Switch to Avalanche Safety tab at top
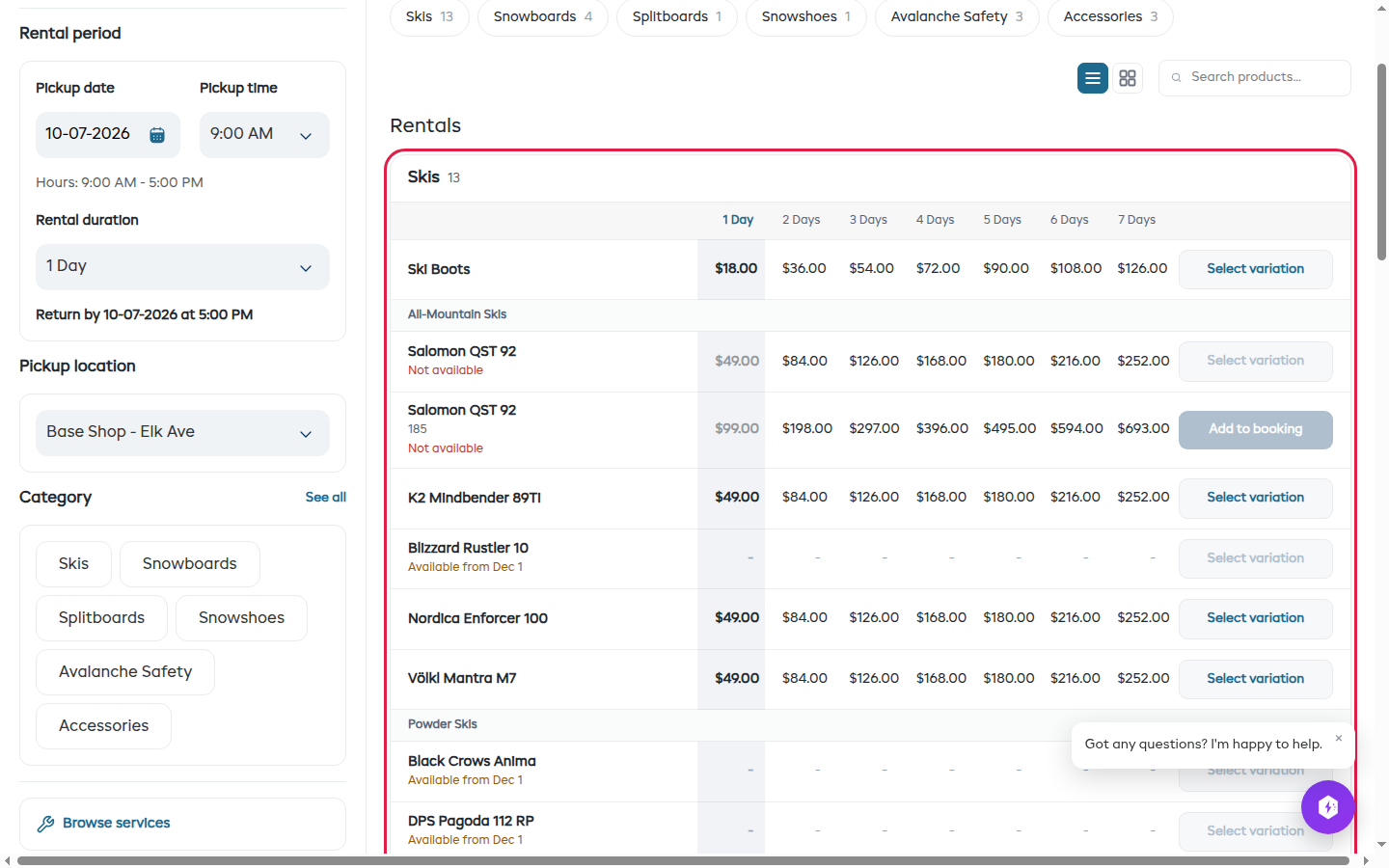This screenshot has width=1389, height=868. [957, 17]
